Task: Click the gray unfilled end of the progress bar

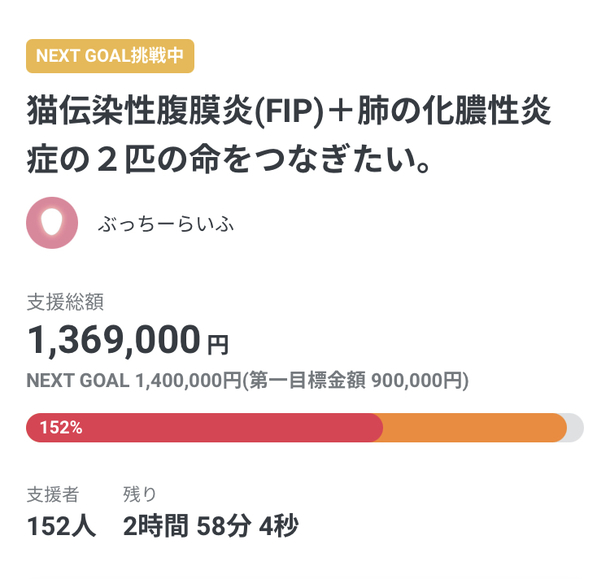Action: 574,427
